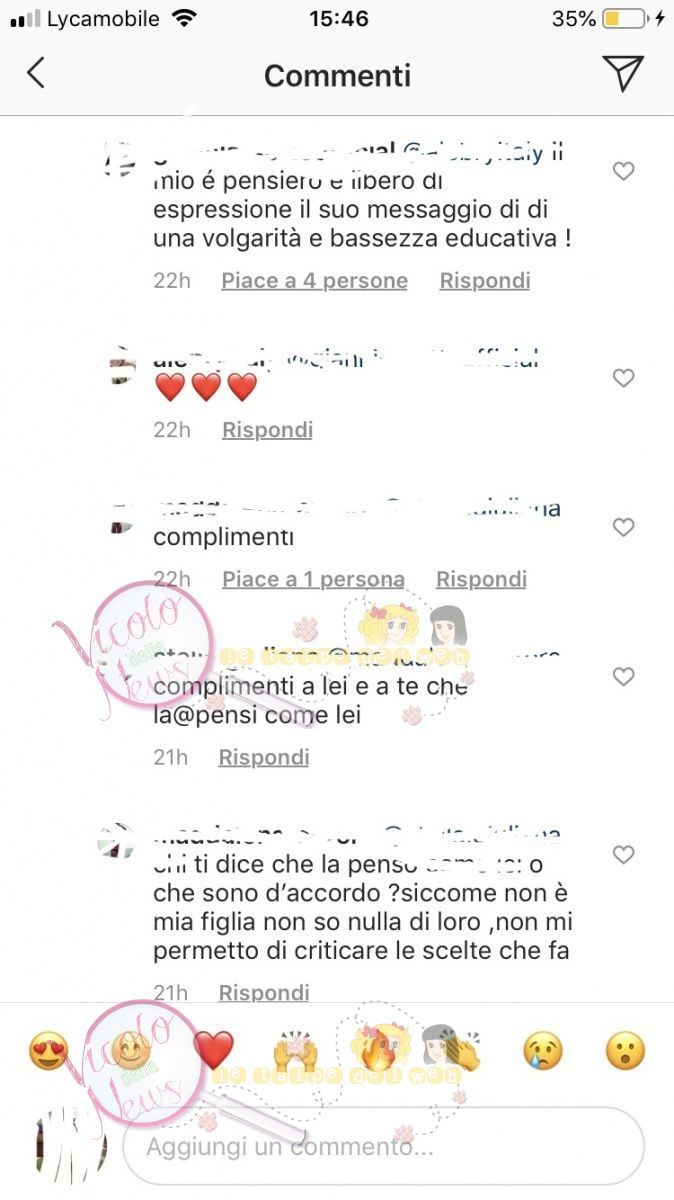
Task: Insert the crying face emoji
Action: coord(543,1051)
